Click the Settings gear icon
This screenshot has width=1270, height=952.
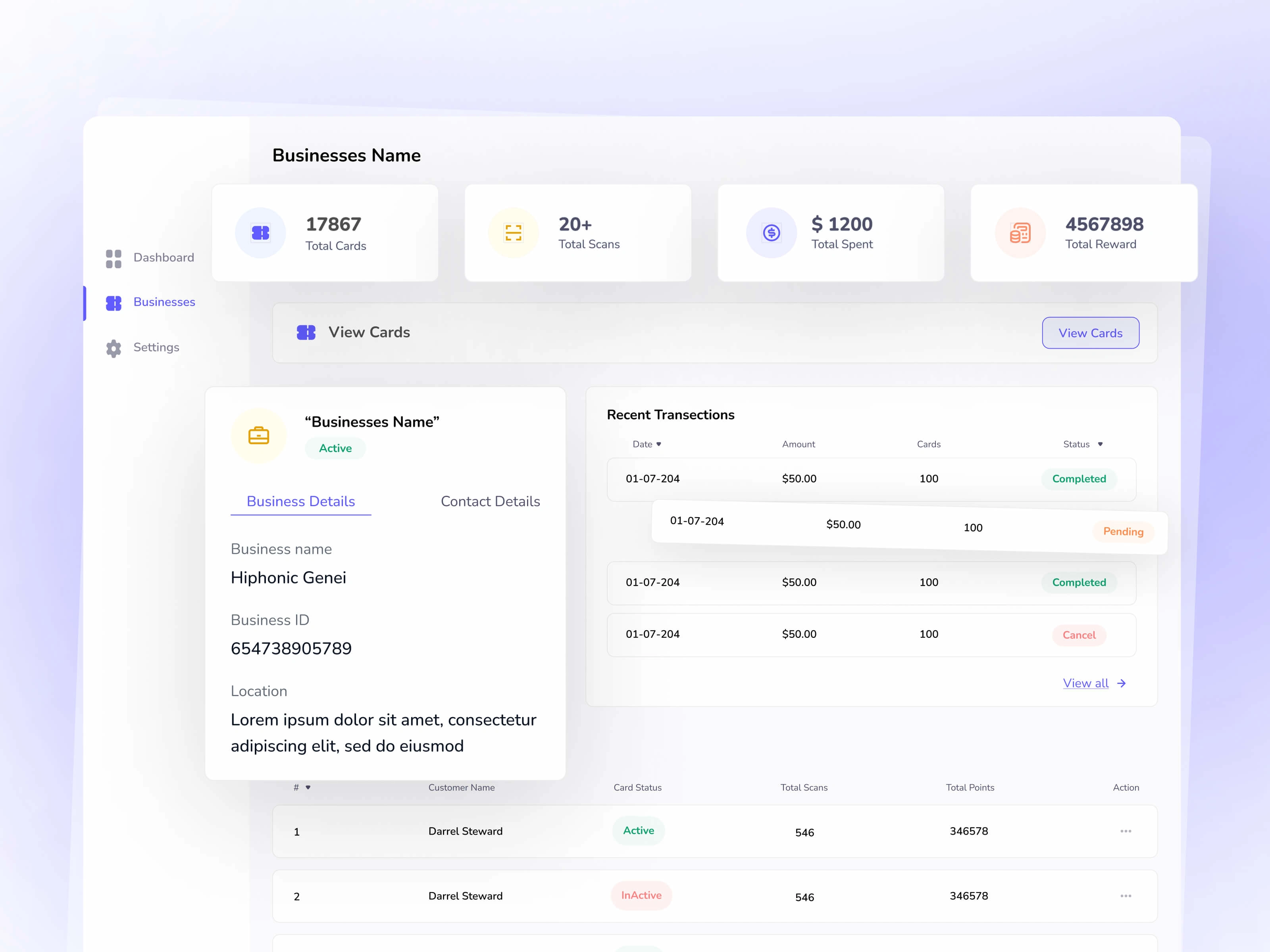click(114, 348)
